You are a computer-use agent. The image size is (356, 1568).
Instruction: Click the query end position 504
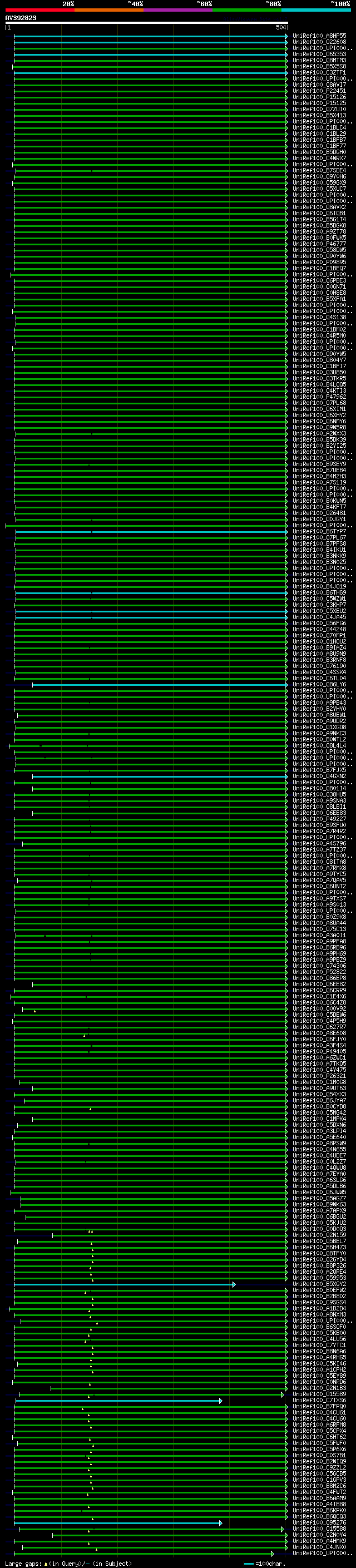click(280, 27)
